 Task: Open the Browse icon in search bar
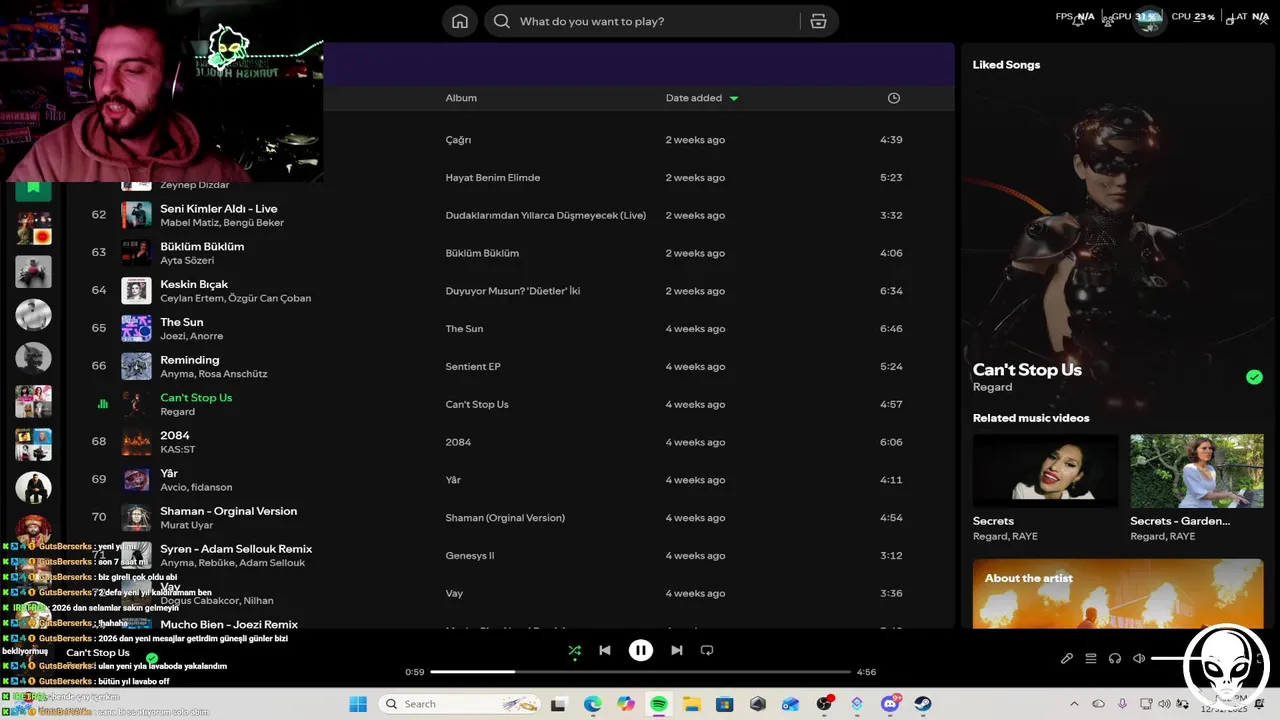click(818, 21)
